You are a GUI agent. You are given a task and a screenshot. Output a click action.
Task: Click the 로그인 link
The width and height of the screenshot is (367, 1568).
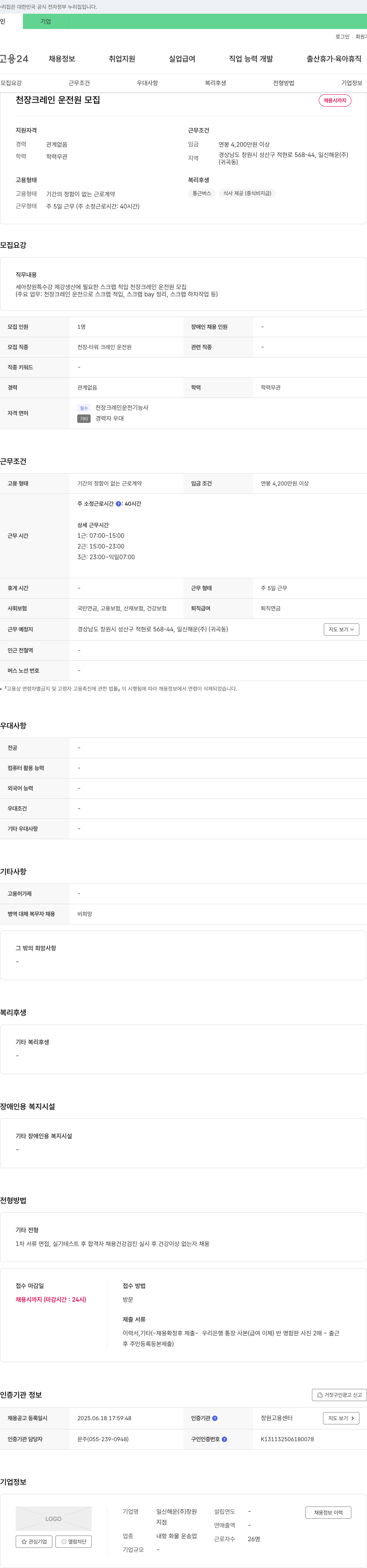coord(342,37)
